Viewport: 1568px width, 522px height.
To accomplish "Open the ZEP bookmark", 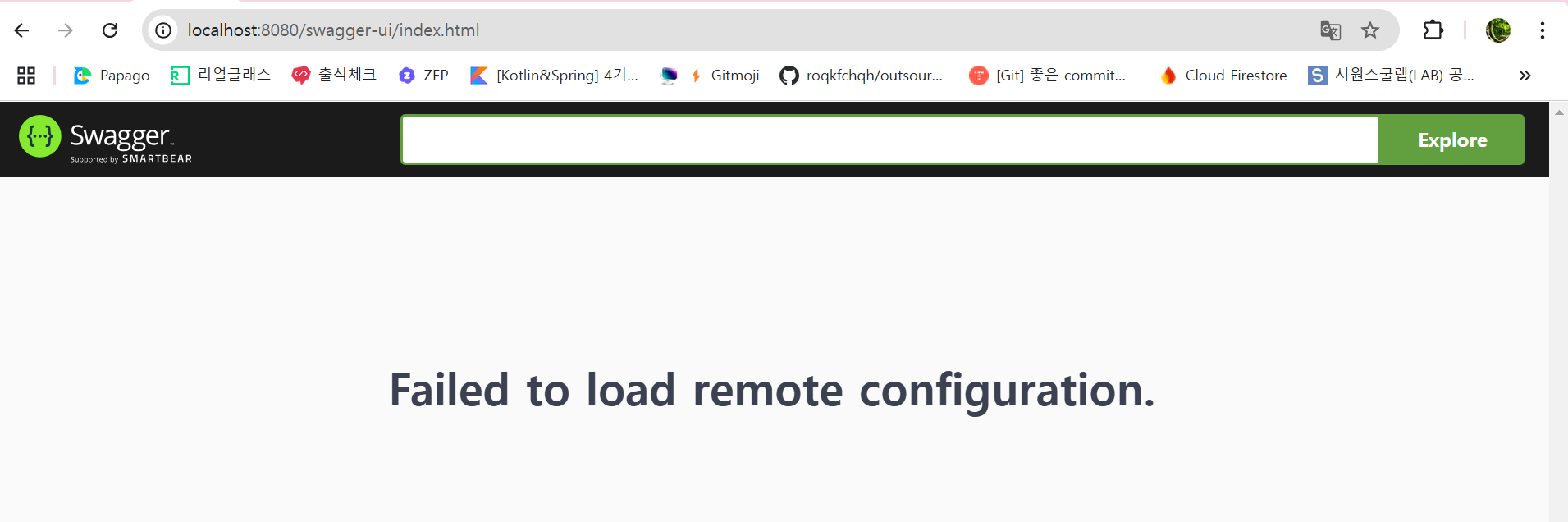I will (x=423, y=76).
